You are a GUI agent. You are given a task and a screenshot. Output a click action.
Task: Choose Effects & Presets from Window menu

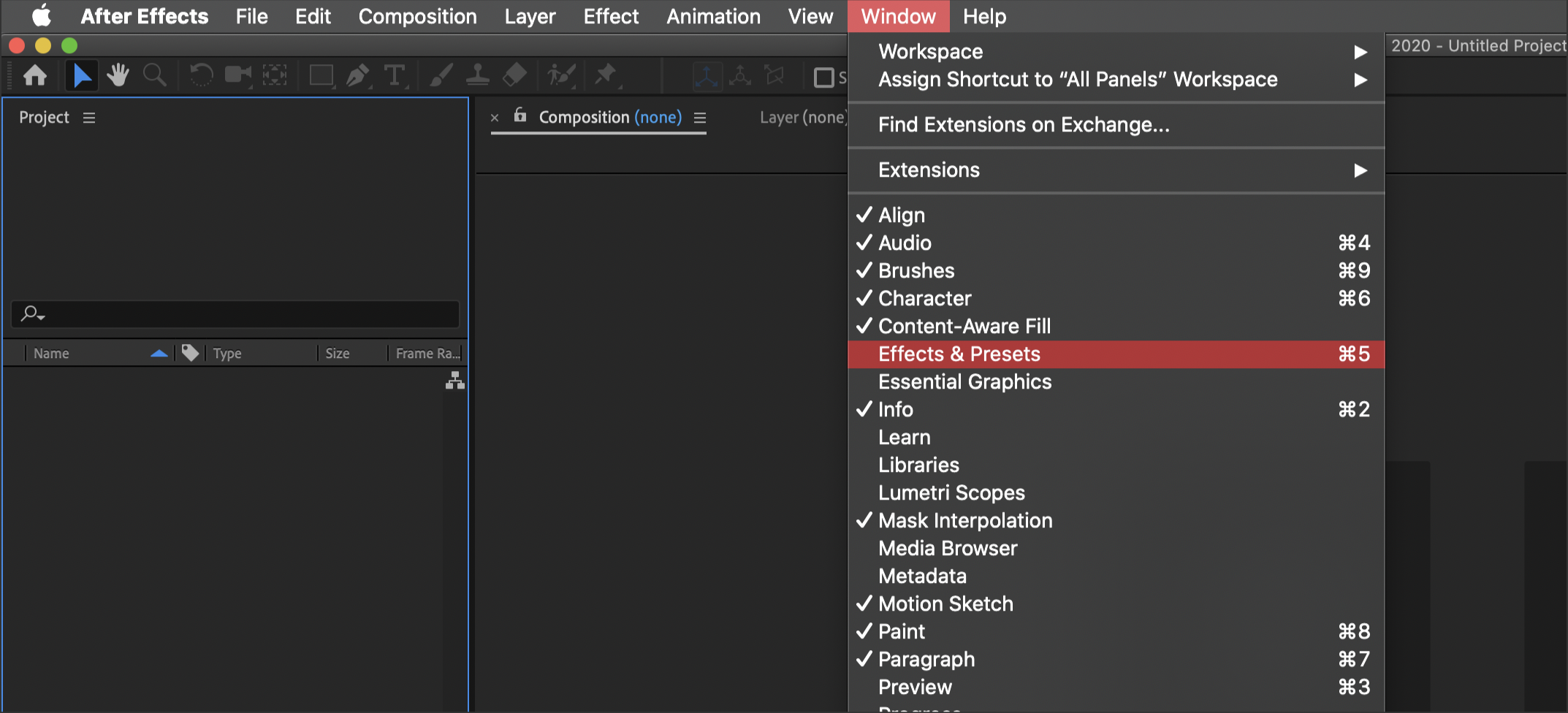tap(1116, 354)
